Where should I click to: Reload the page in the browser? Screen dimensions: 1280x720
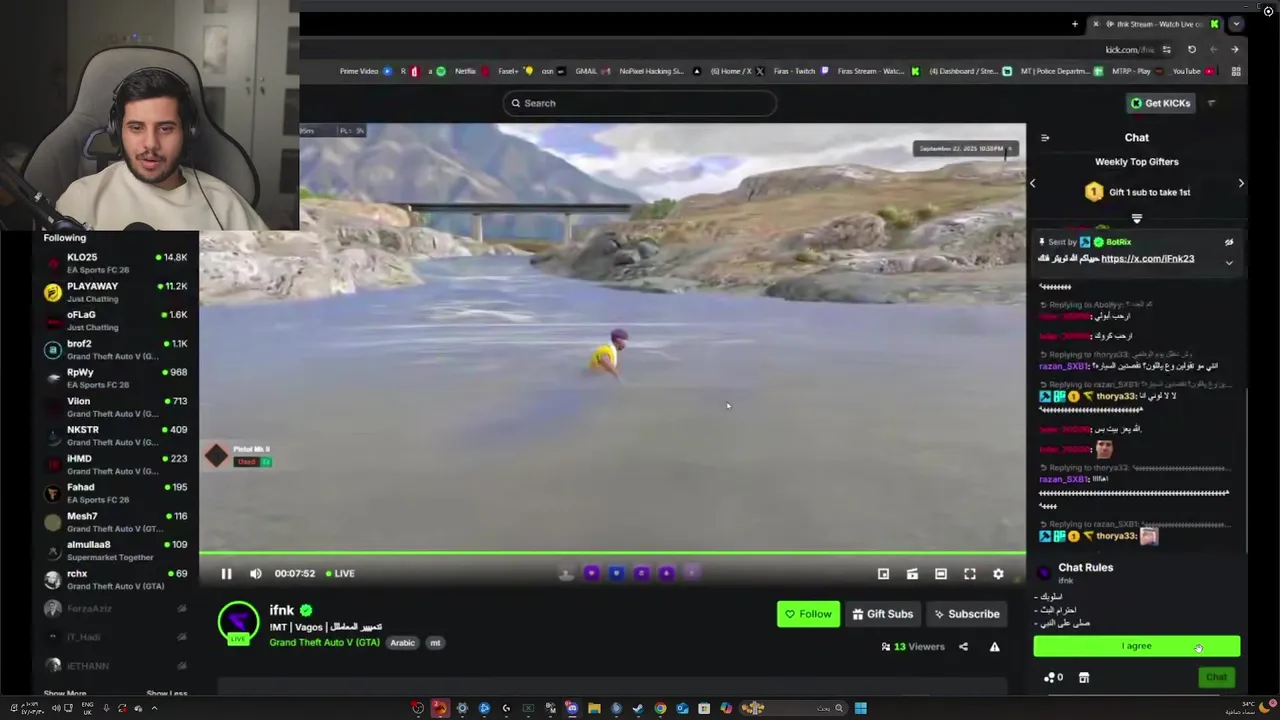1191,50
